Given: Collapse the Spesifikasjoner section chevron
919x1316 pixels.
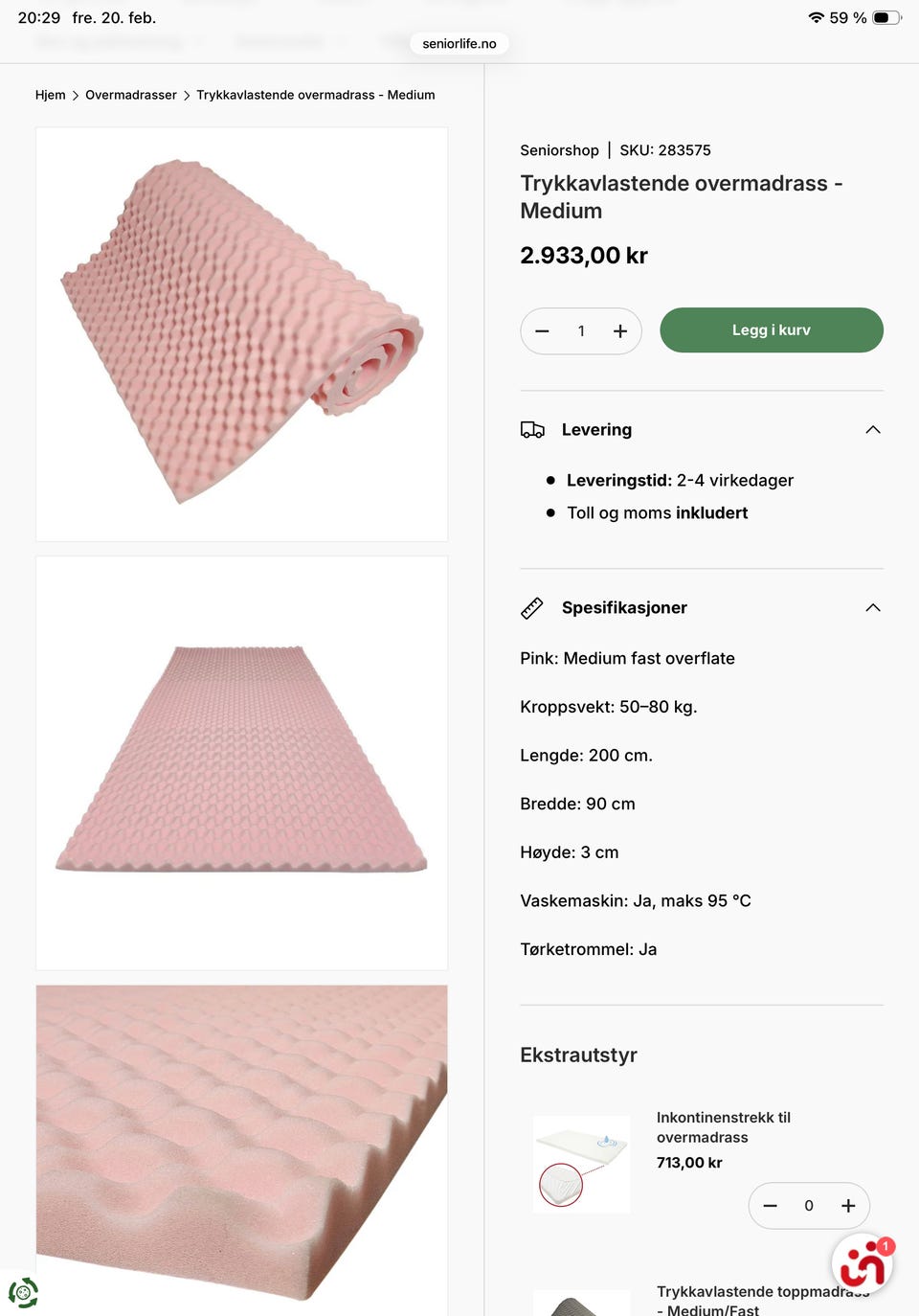Looking at the screenshot, I should [872, 608].
